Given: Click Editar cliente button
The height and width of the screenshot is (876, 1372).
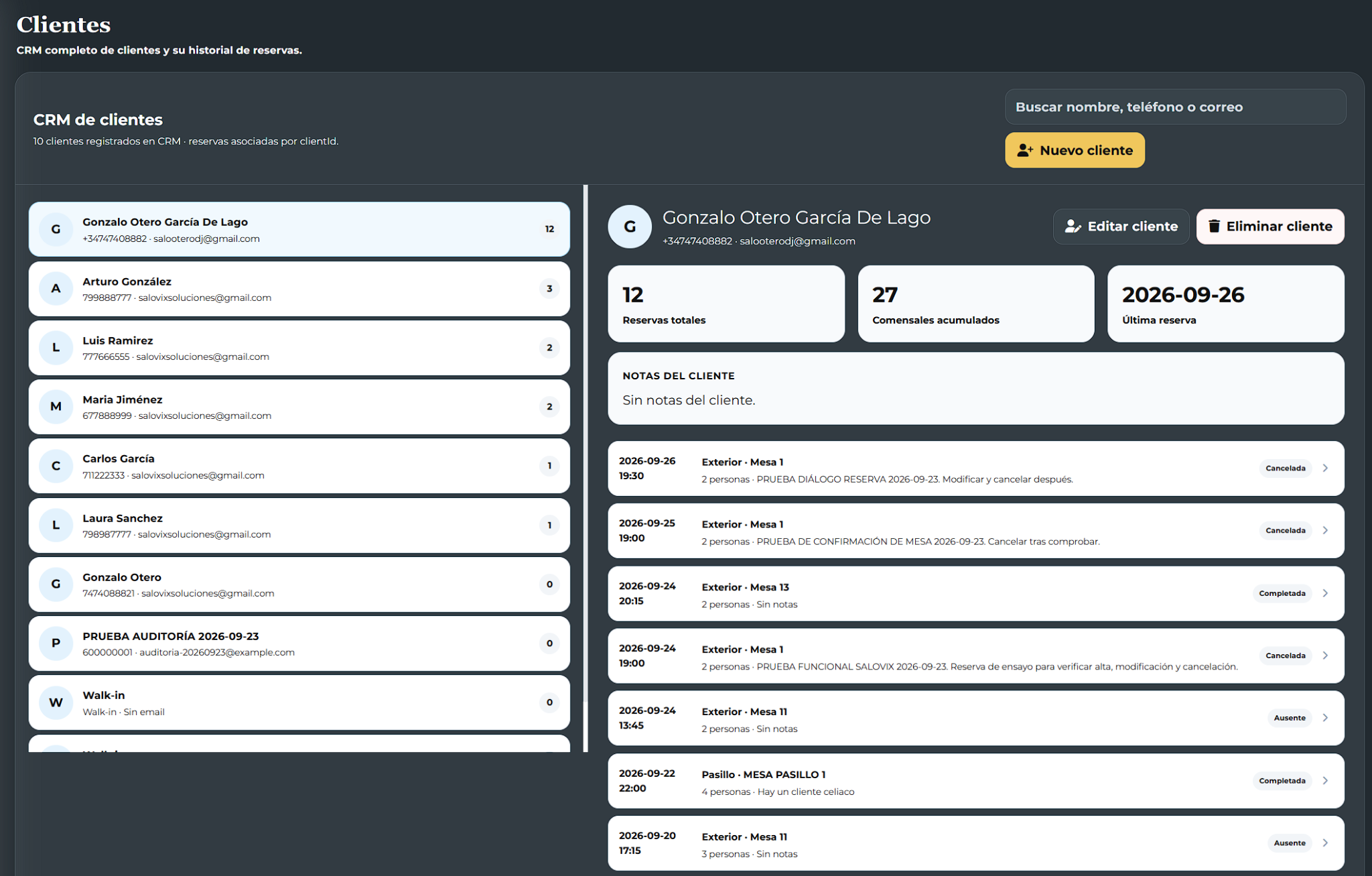Looking at the screenshot, I should tap(1121, 227).
